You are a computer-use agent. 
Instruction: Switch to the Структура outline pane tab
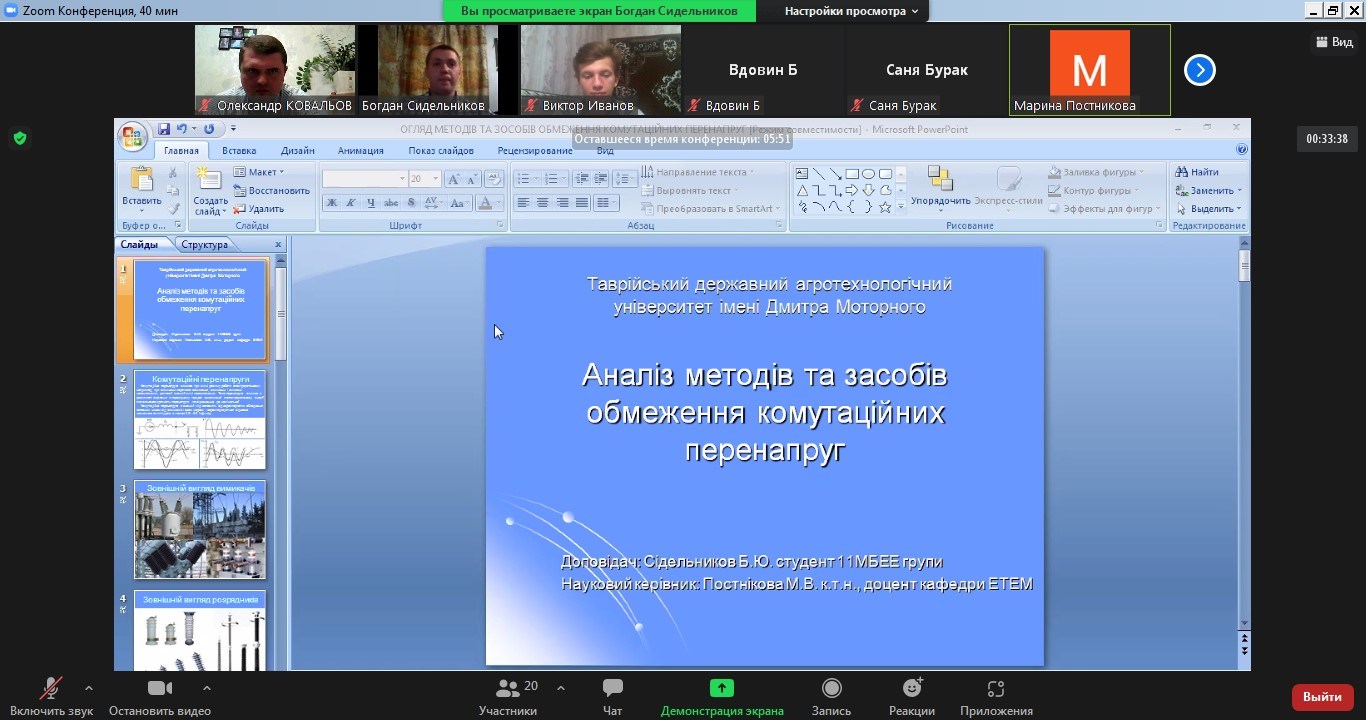[x=204, y=245]
